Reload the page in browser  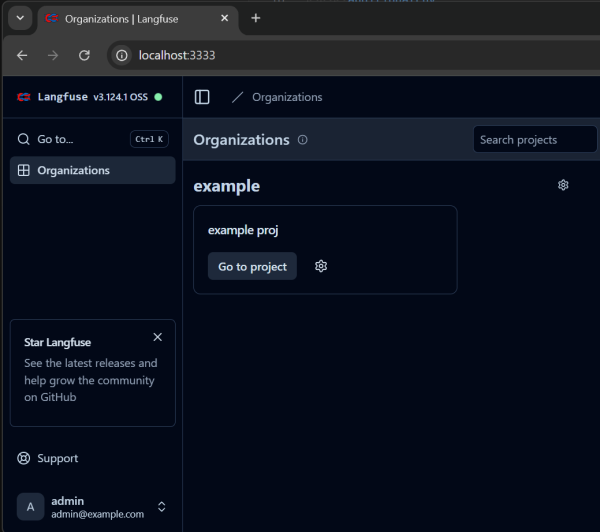click(x=84, y=55)
